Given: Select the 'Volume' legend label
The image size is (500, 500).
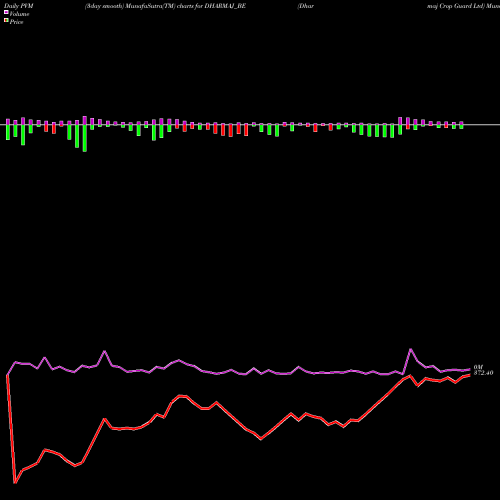Looking at the screenshot, I should coord(19,14).
